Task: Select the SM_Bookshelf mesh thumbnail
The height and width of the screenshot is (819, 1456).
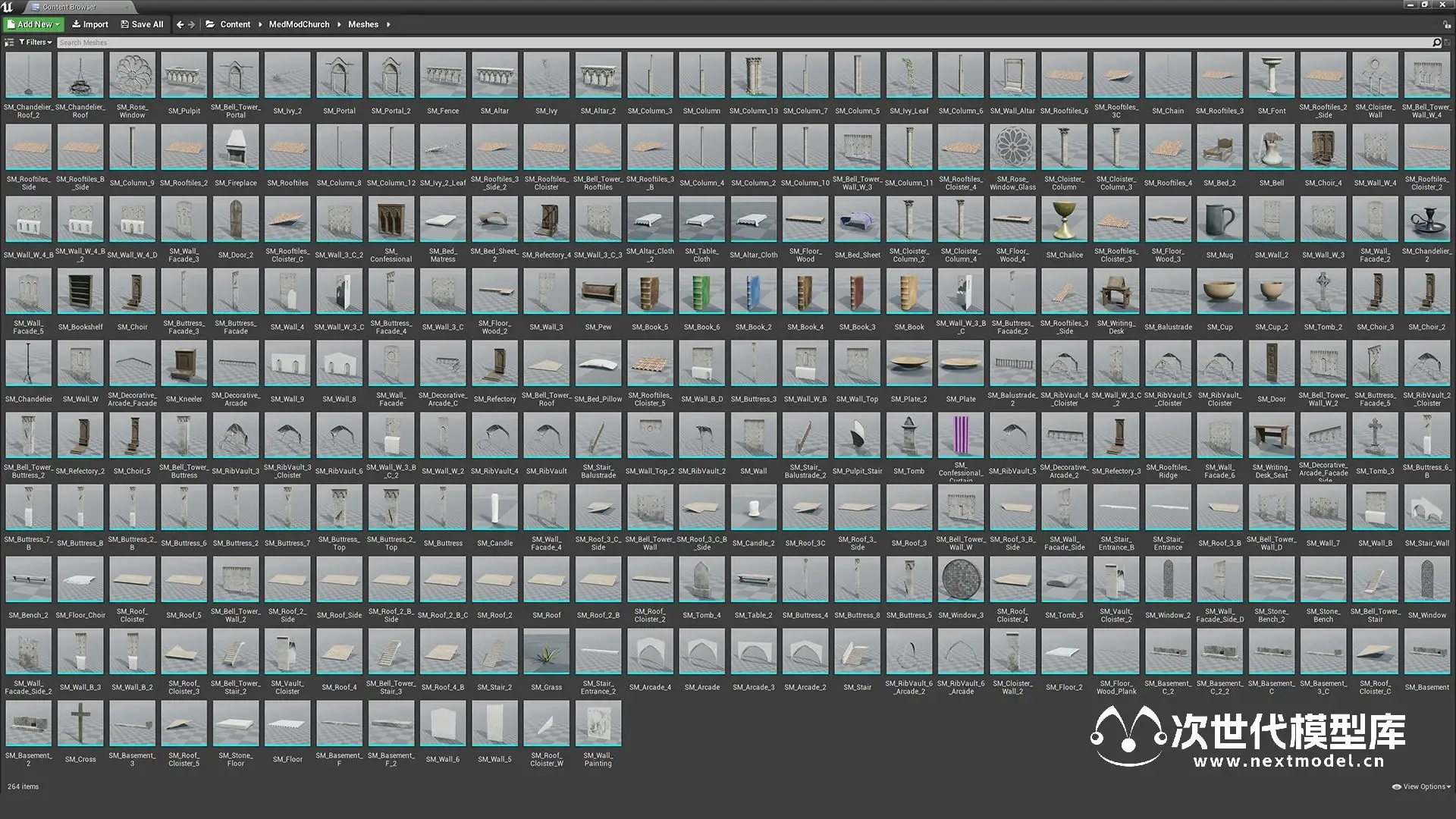Action: 80,291
